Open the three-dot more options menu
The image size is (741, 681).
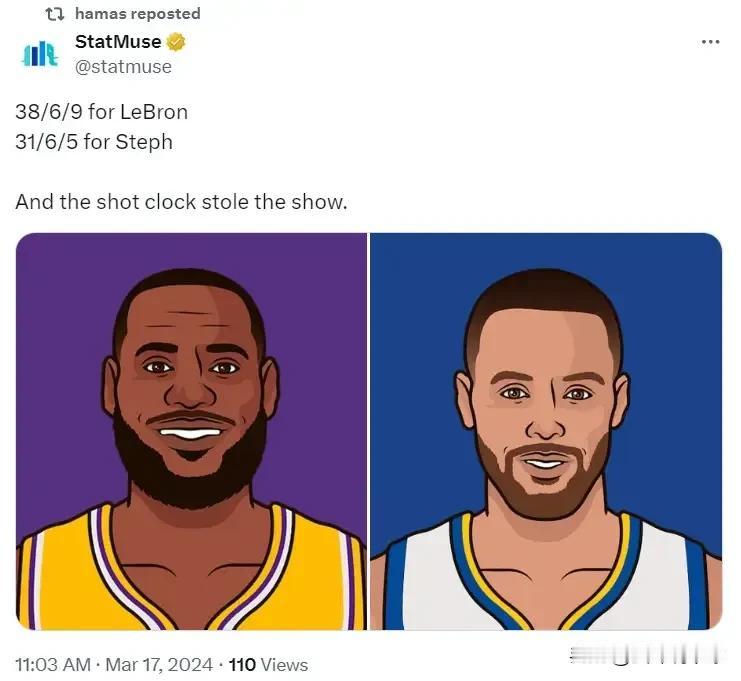[x=710, y=42]
